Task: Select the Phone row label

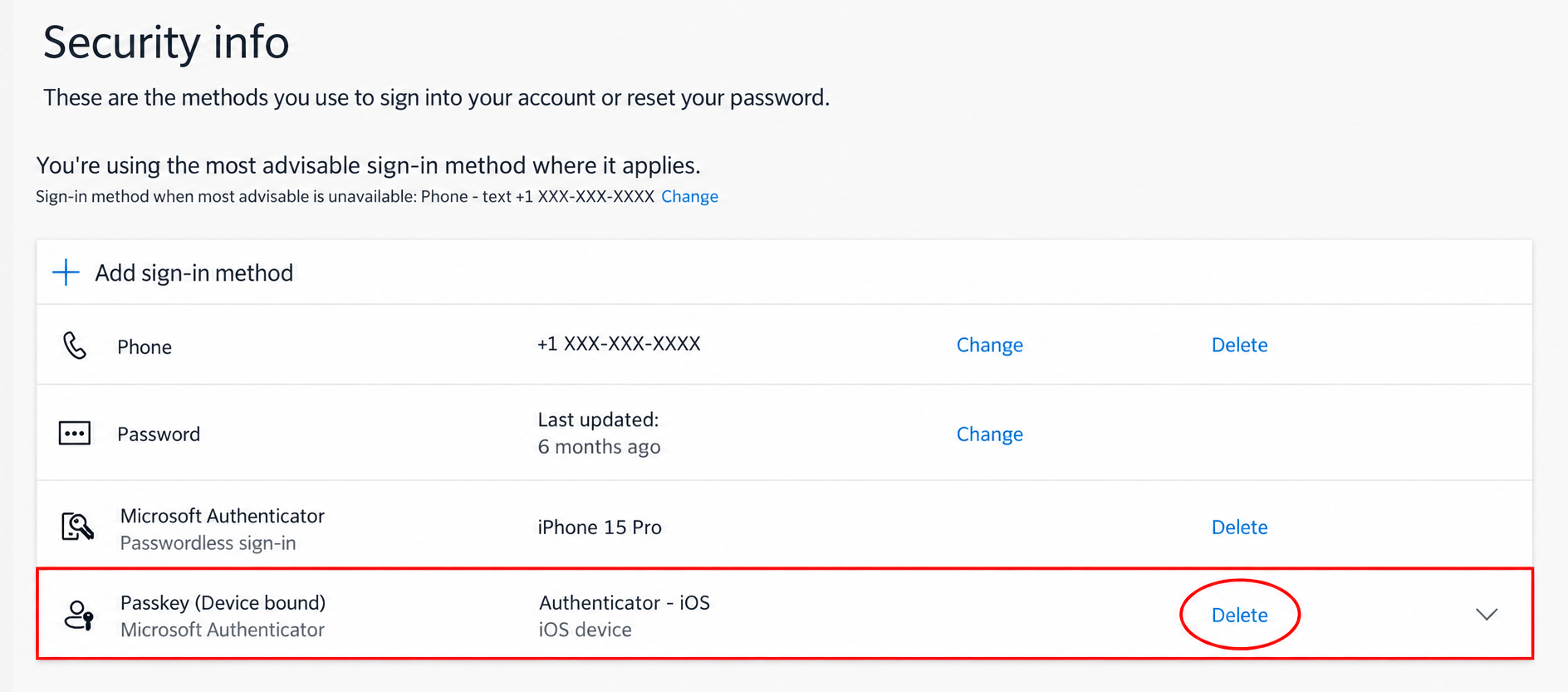Action: tap(145, 346)
